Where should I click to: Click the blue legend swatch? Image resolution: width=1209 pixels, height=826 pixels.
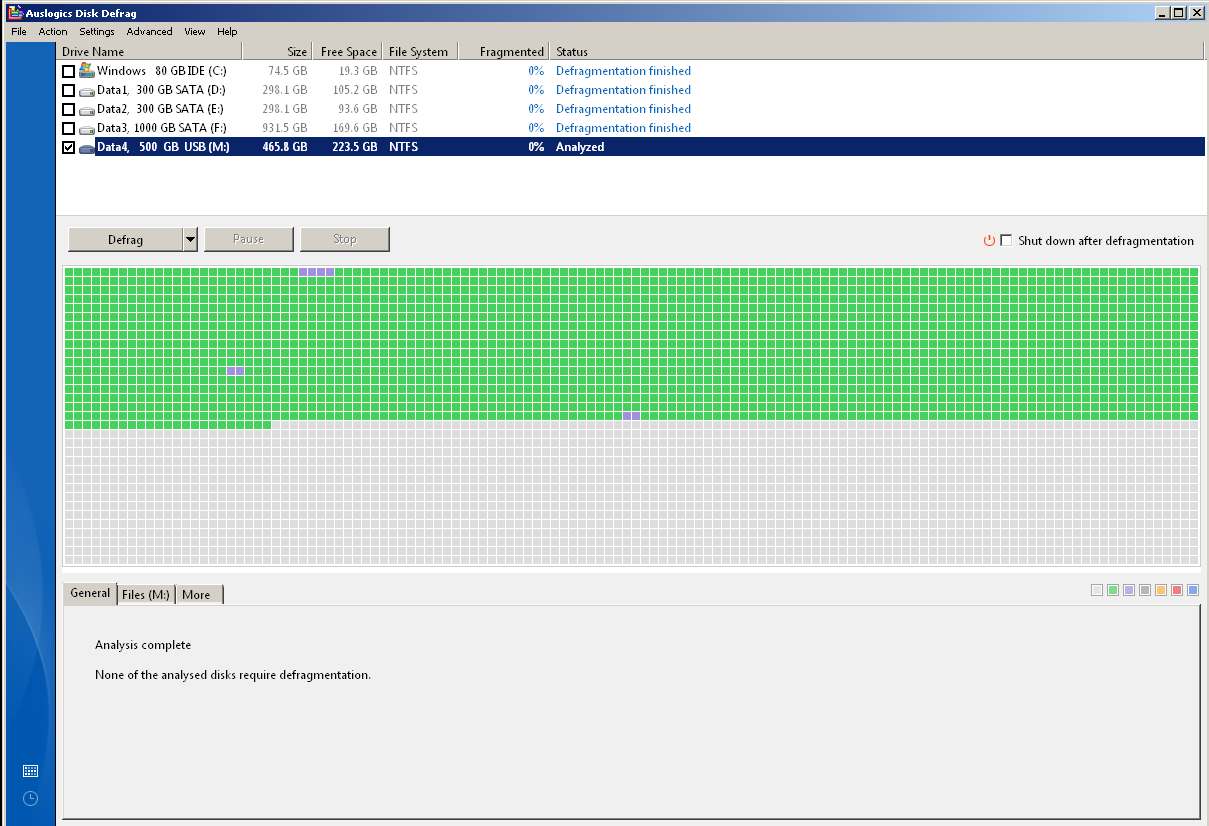[1193, 590]
